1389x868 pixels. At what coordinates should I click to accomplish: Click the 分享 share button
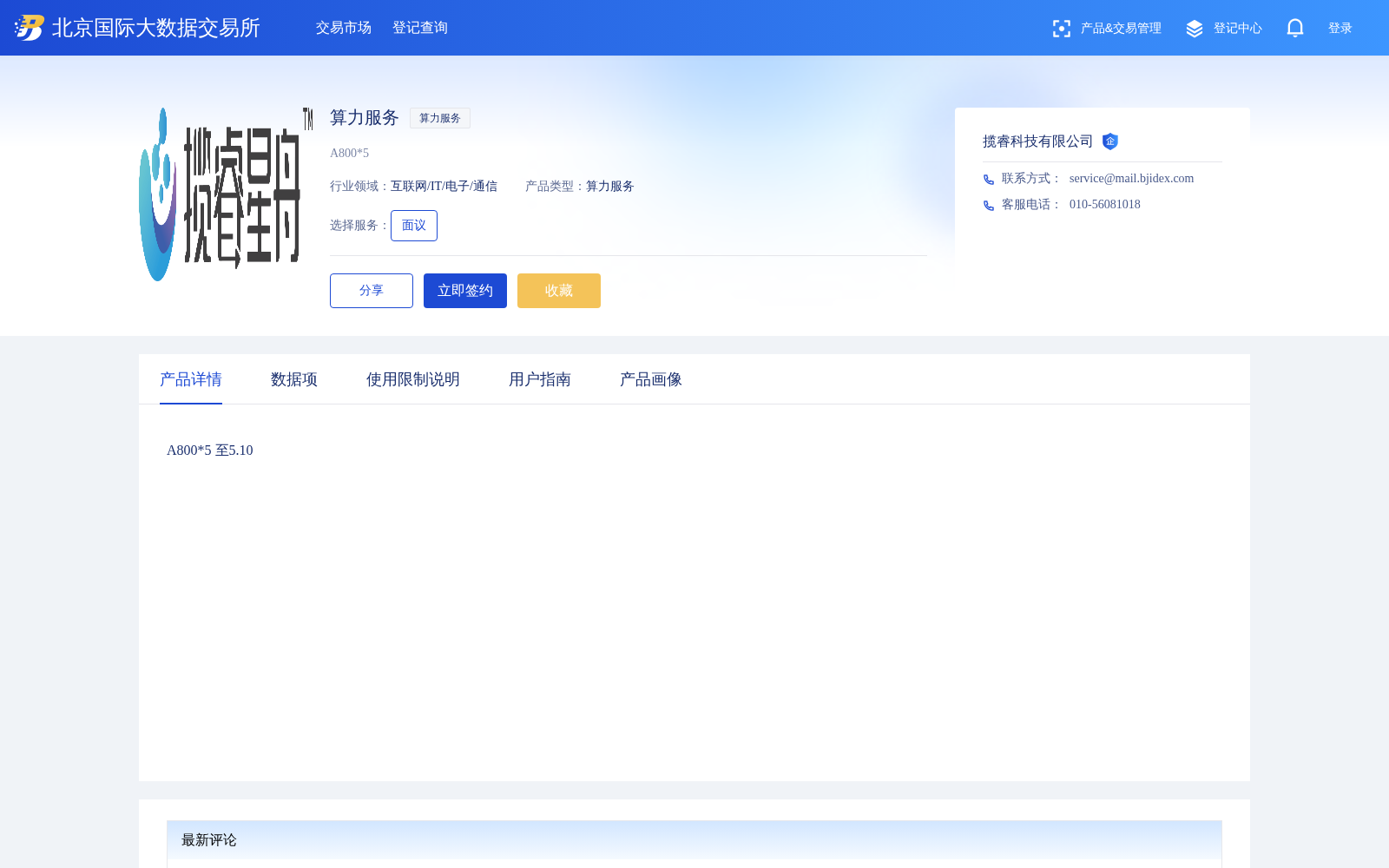372,291
